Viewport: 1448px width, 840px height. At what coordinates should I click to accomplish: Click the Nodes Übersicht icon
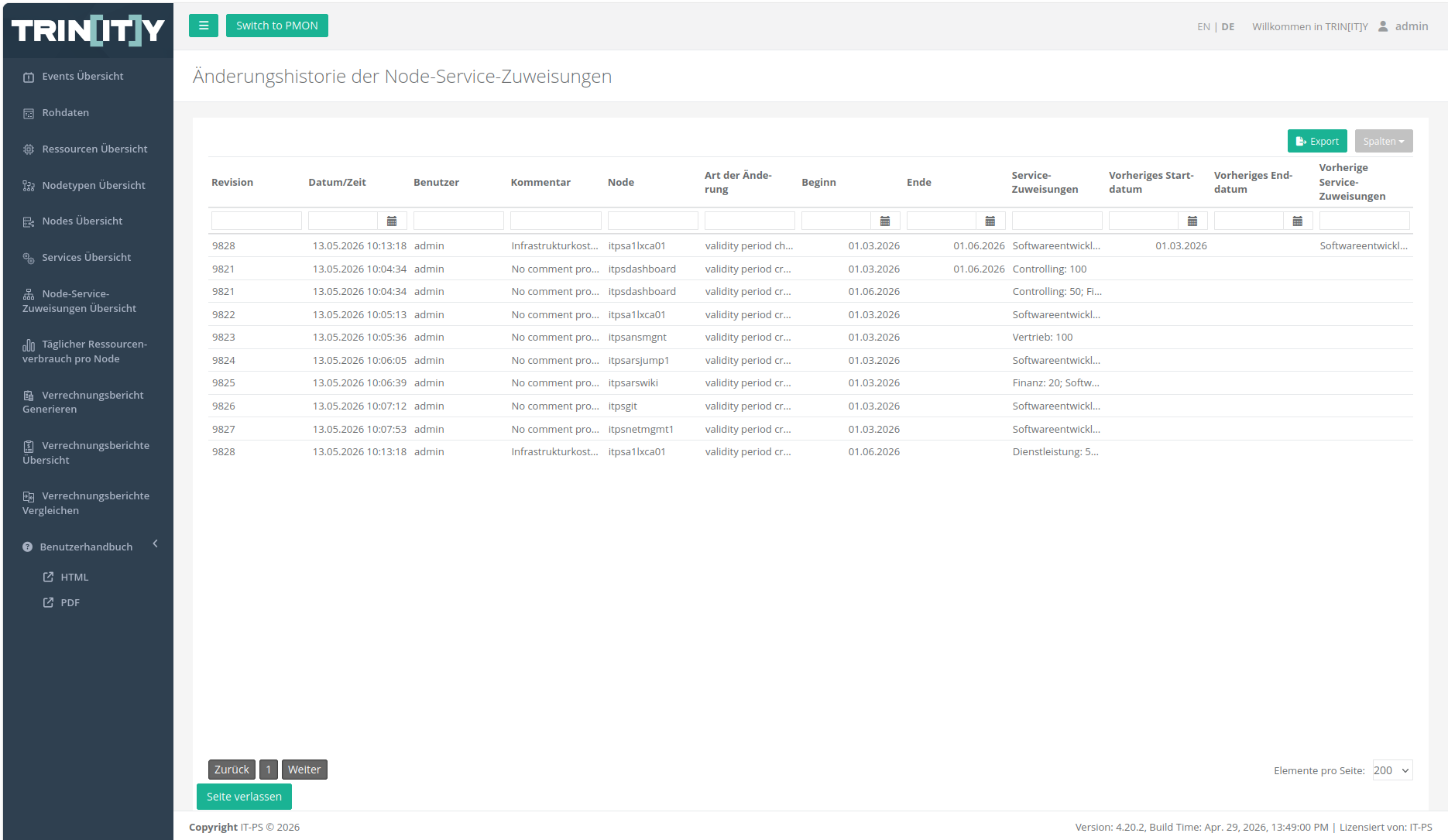tap(29, 221)
